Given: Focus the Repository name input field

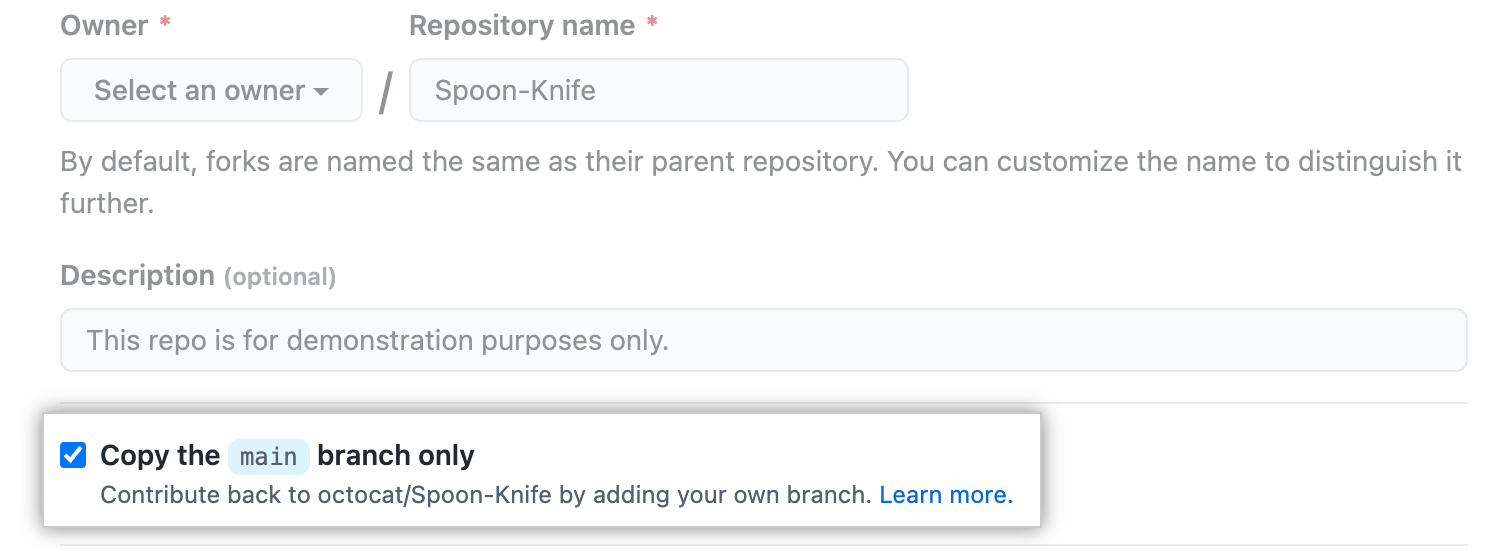Looking at the screenshot, I should [x=659, y=90].
